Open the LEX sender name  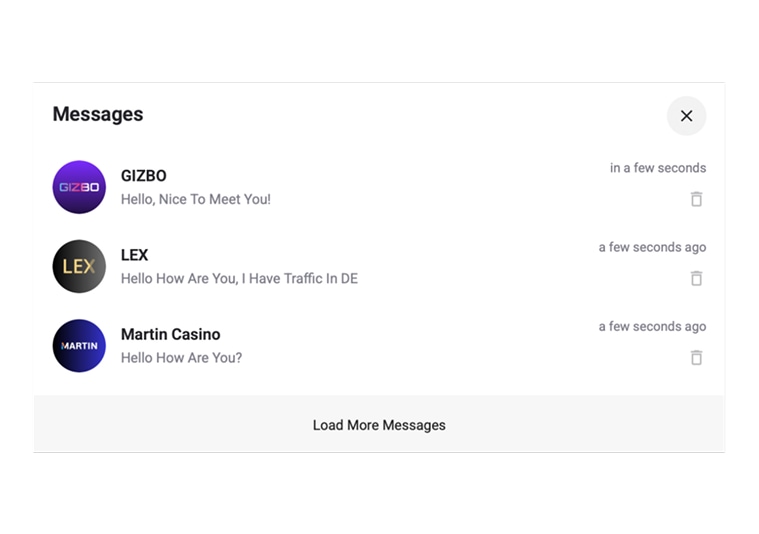pos(134,255)
